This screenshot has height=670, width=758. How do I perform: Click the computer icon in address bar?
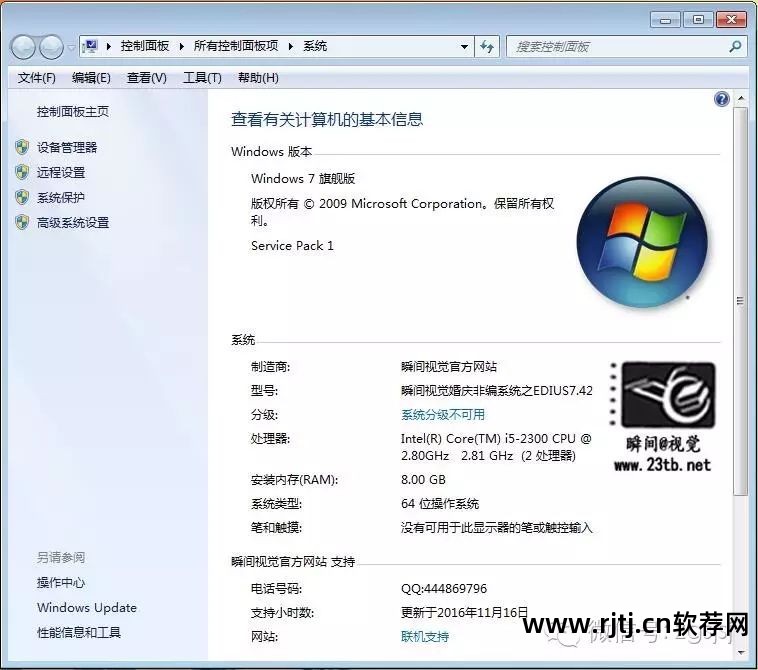click(x=90, y=46)
